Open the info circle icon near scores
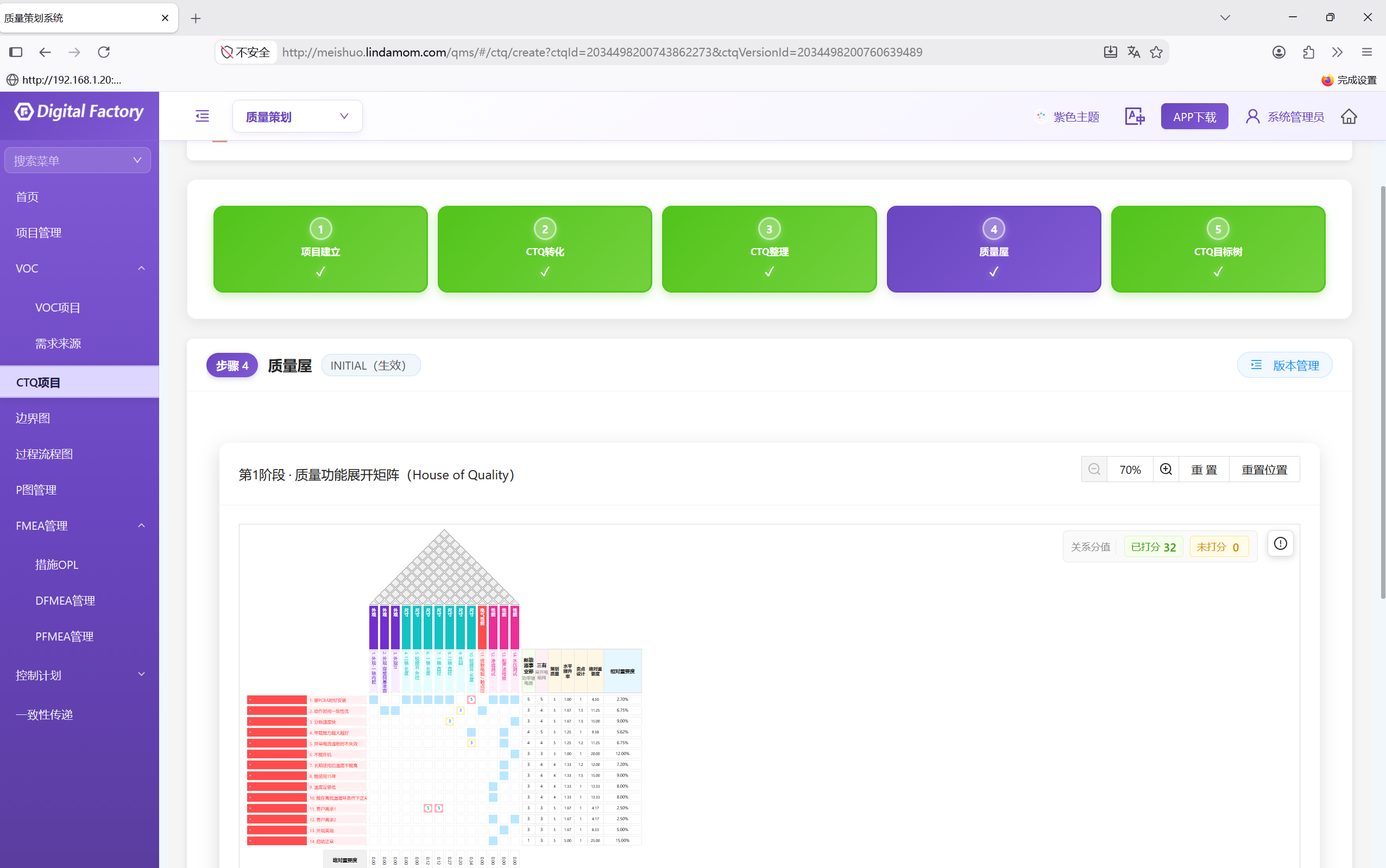The image size is (1386, 868). pos(1280,543)
